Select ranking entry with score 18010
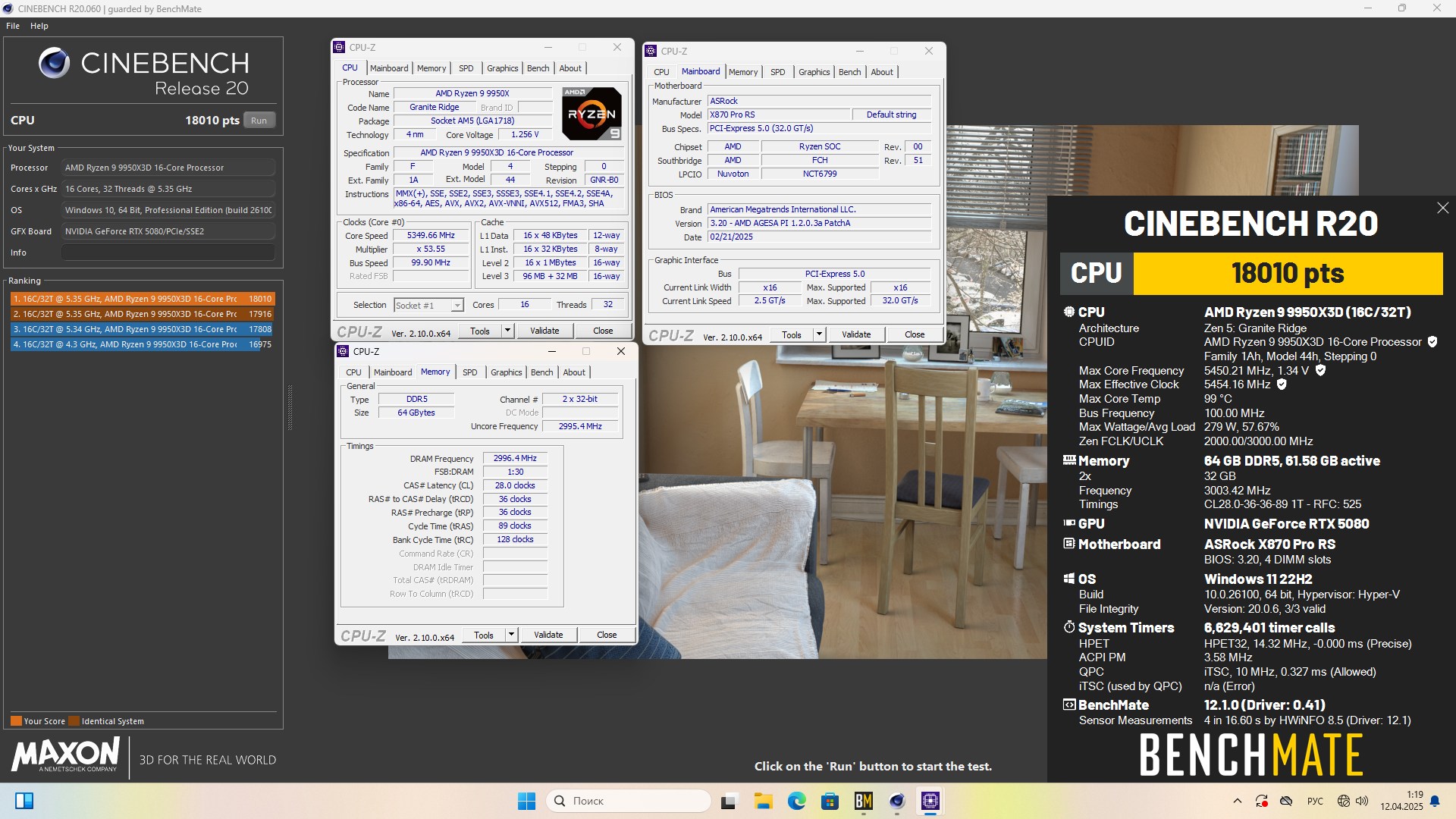The image size is (1456, 819). (142, 299)
